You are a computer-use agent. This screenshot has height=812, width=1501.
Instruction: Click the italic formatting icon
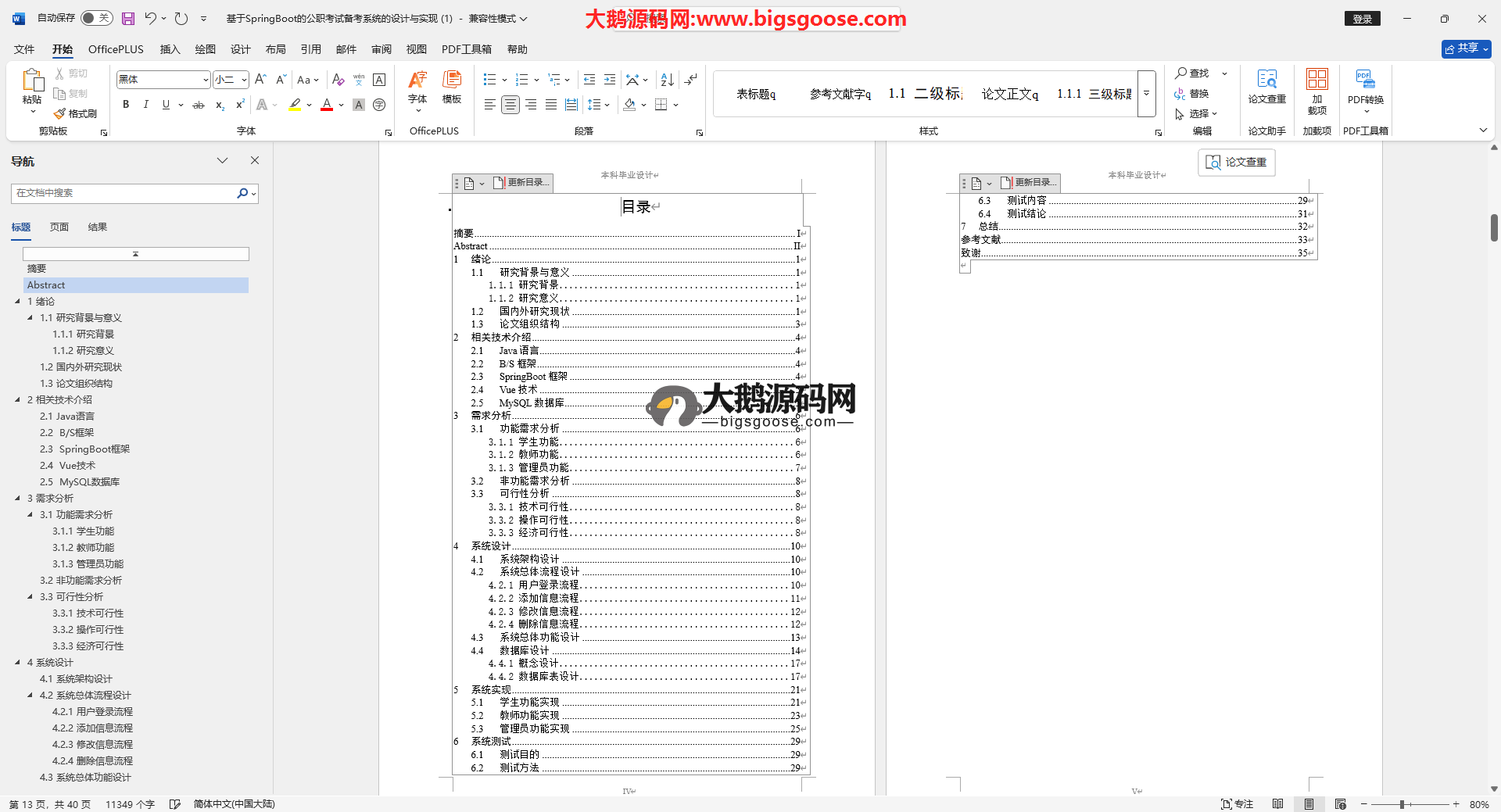(x=145, y=105)
